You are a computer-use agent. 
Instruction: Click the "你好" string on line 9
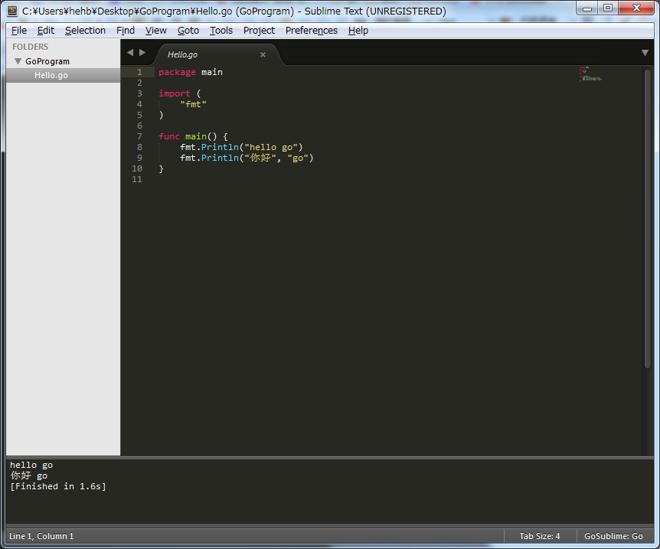(x=261, y=158)
